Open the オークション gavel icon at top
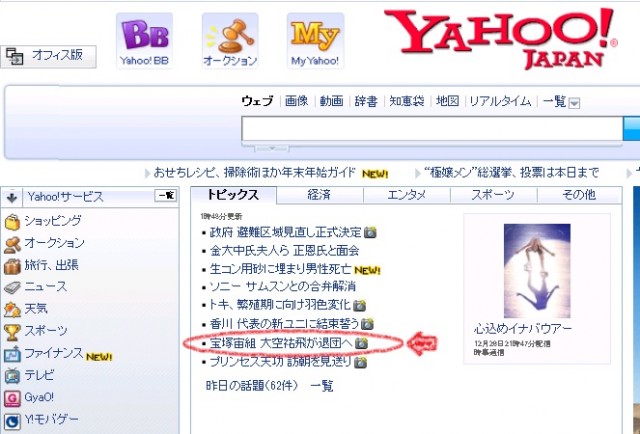This screenshot has width=640, height=434. [x=230, y=40]
